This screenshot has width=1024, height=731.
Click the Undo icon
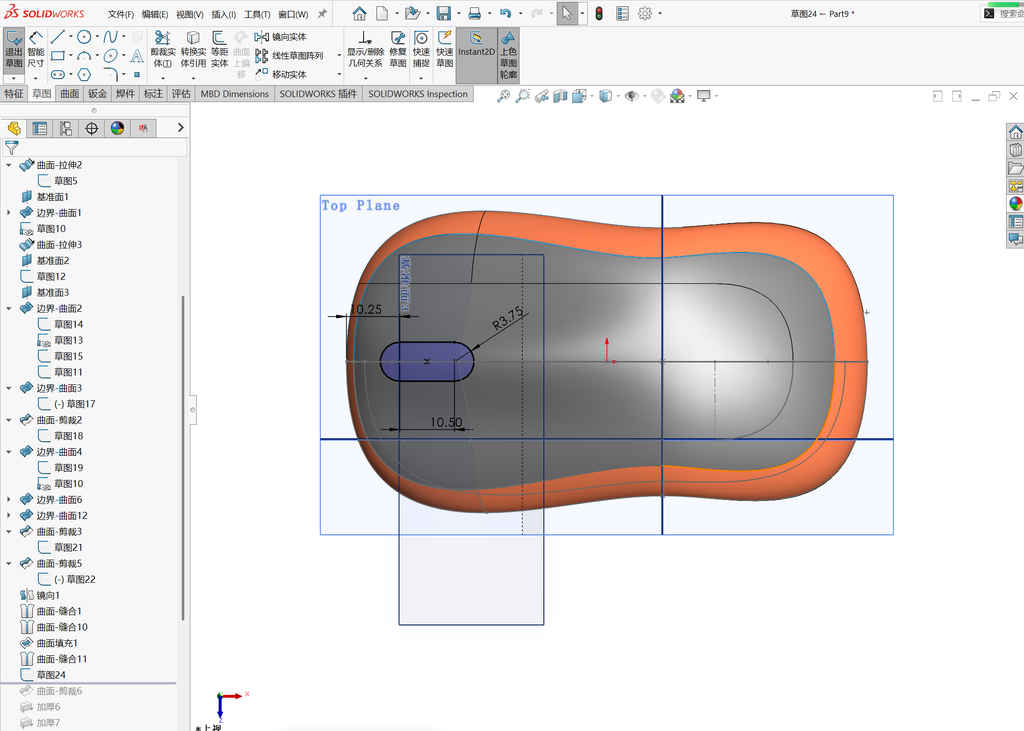[x=505, y=13]
